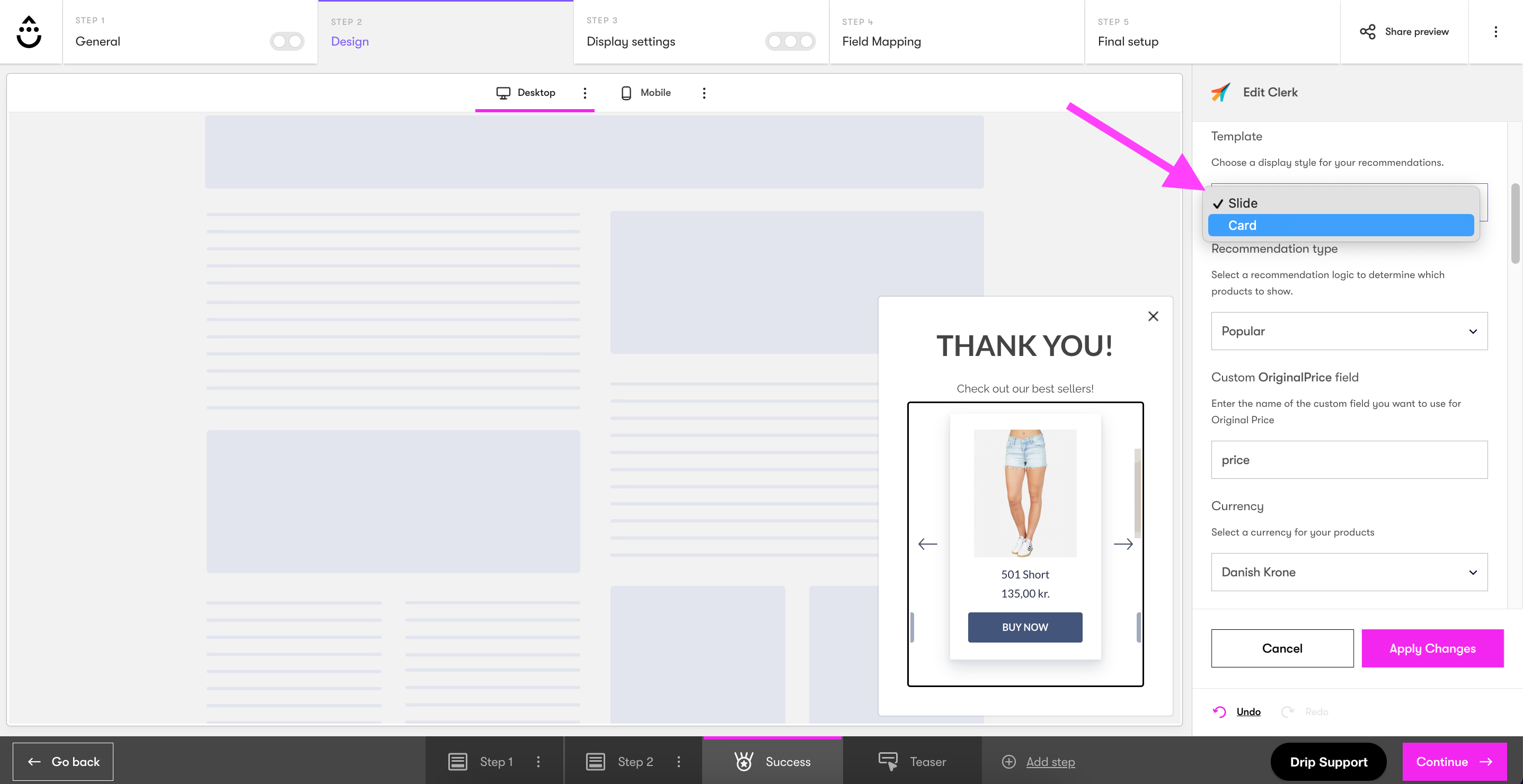Click the next product arrow

pyautogui.click(x=1123, y=544)
